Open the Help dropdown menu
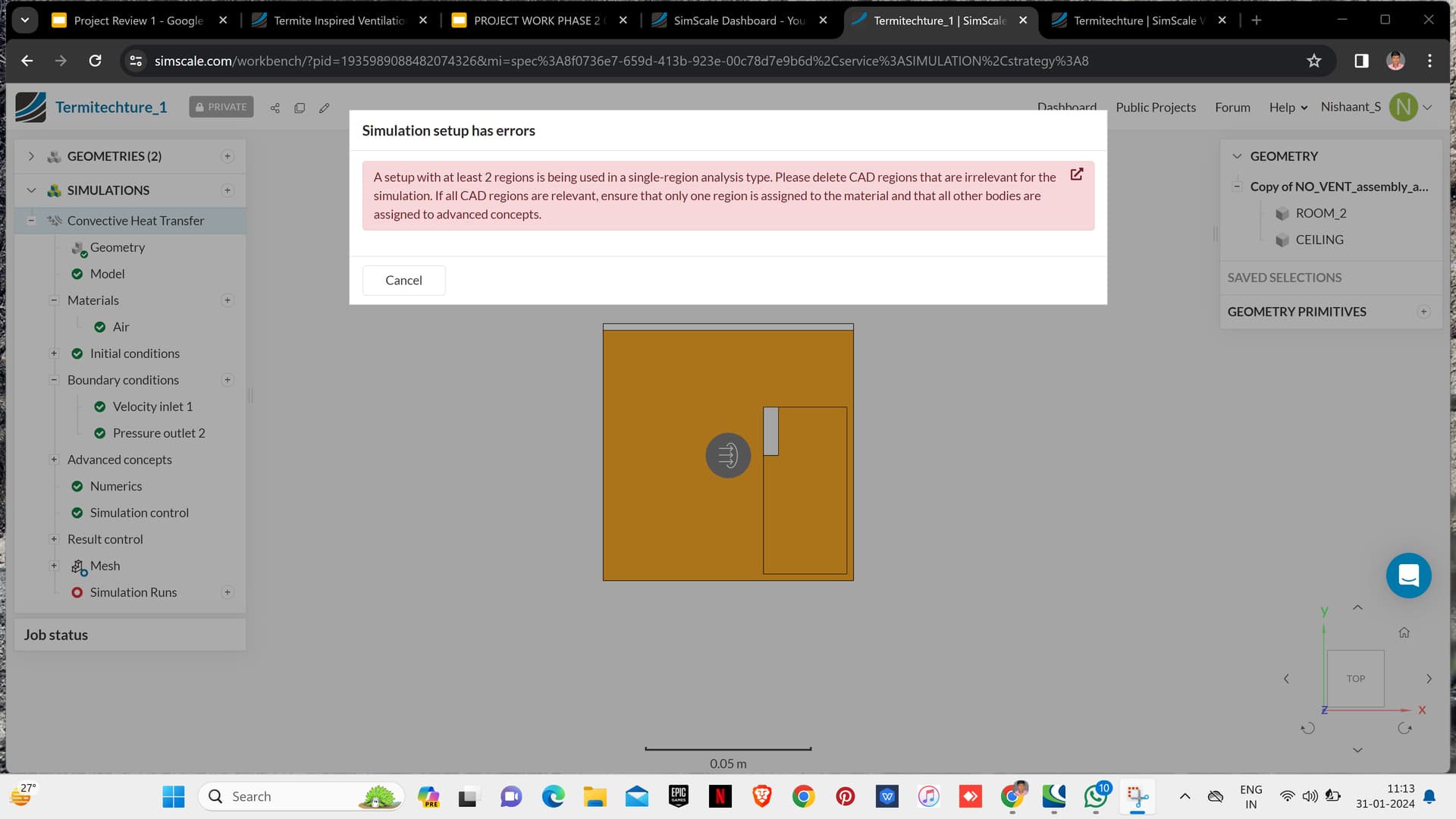 (x=1288, y=108)
